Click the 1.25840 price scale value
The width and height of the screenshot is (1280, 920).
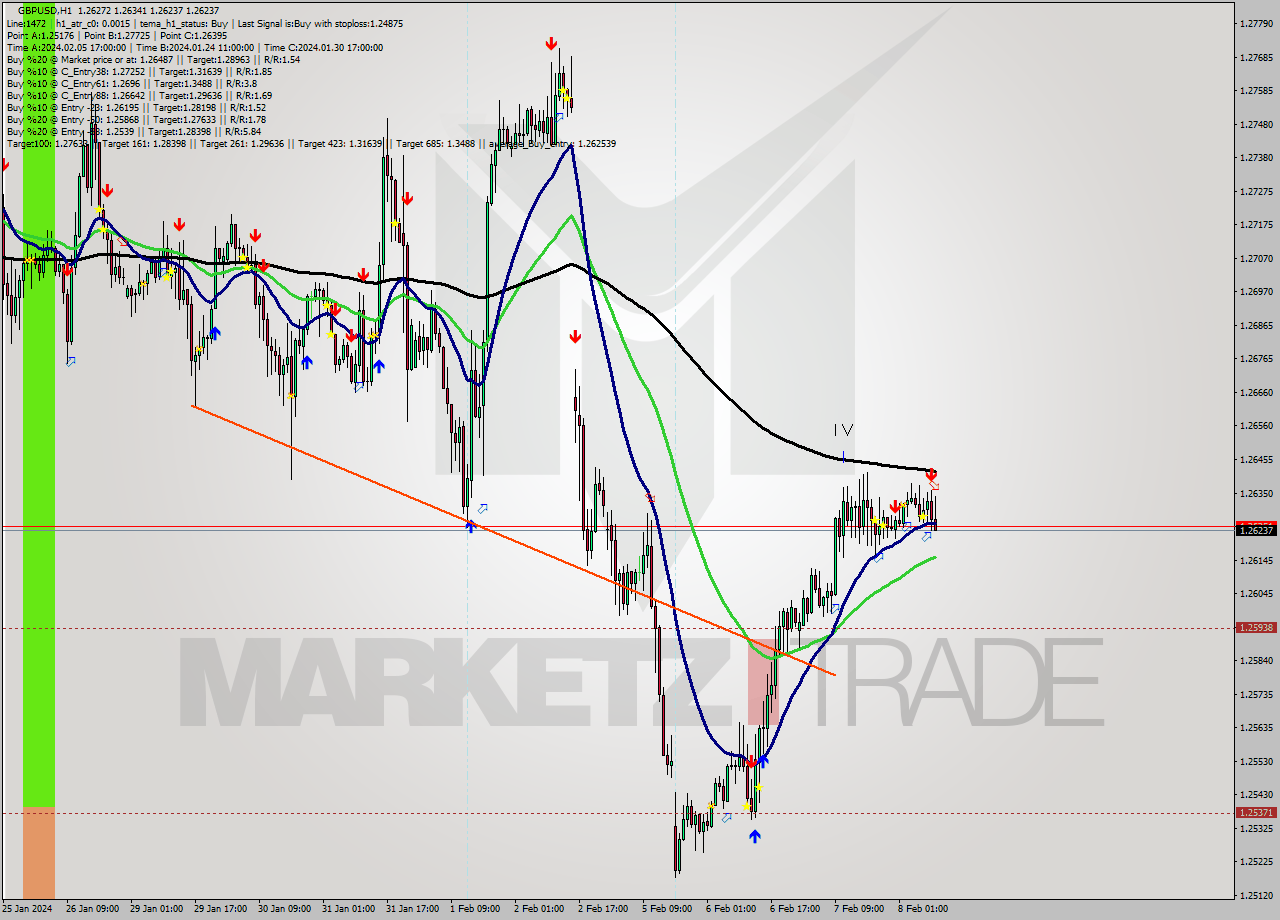pos(1257,660)
